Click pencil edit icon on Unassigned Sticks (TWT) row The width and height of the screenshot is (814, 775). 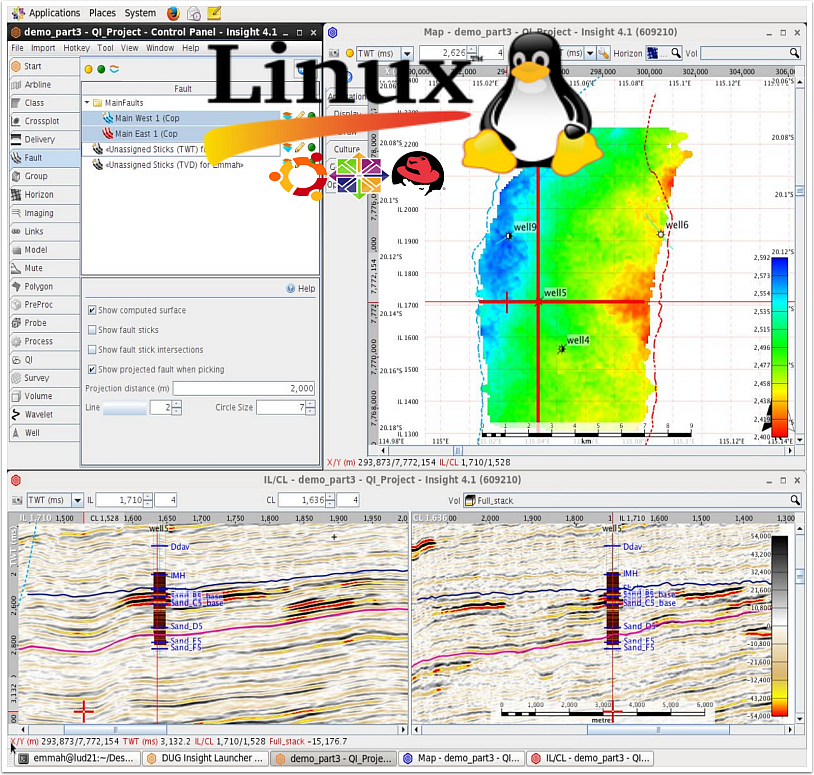[300, 148]
